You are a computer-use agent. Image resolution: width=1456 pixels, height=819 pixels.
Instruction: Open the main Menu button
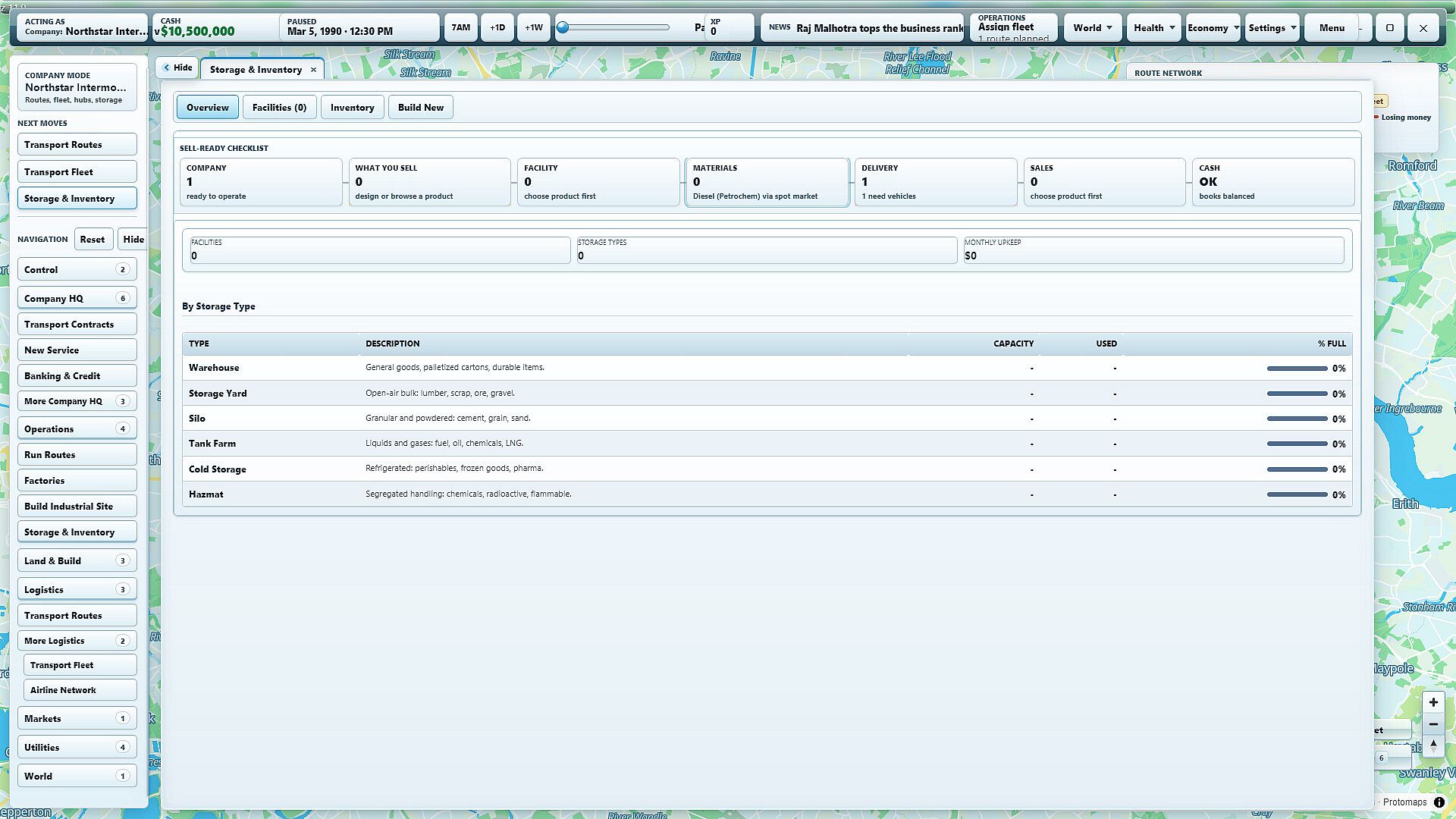point(1332,28)
